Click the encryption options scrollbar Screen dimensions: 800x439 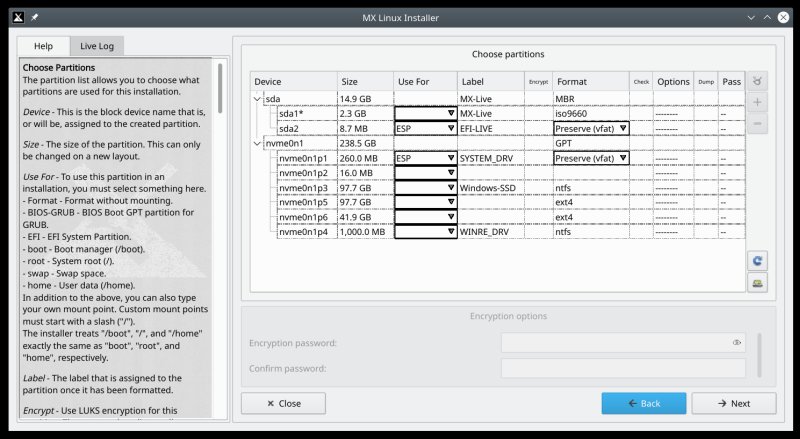click(x=760, y=355)
